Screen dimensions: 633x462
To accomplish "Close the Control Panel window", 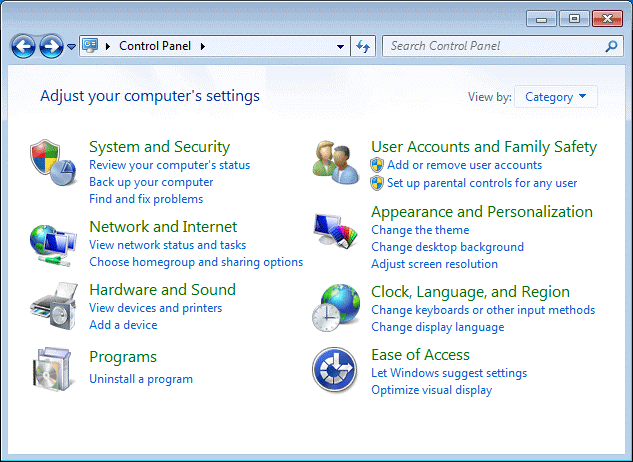I will coord(607,19).
